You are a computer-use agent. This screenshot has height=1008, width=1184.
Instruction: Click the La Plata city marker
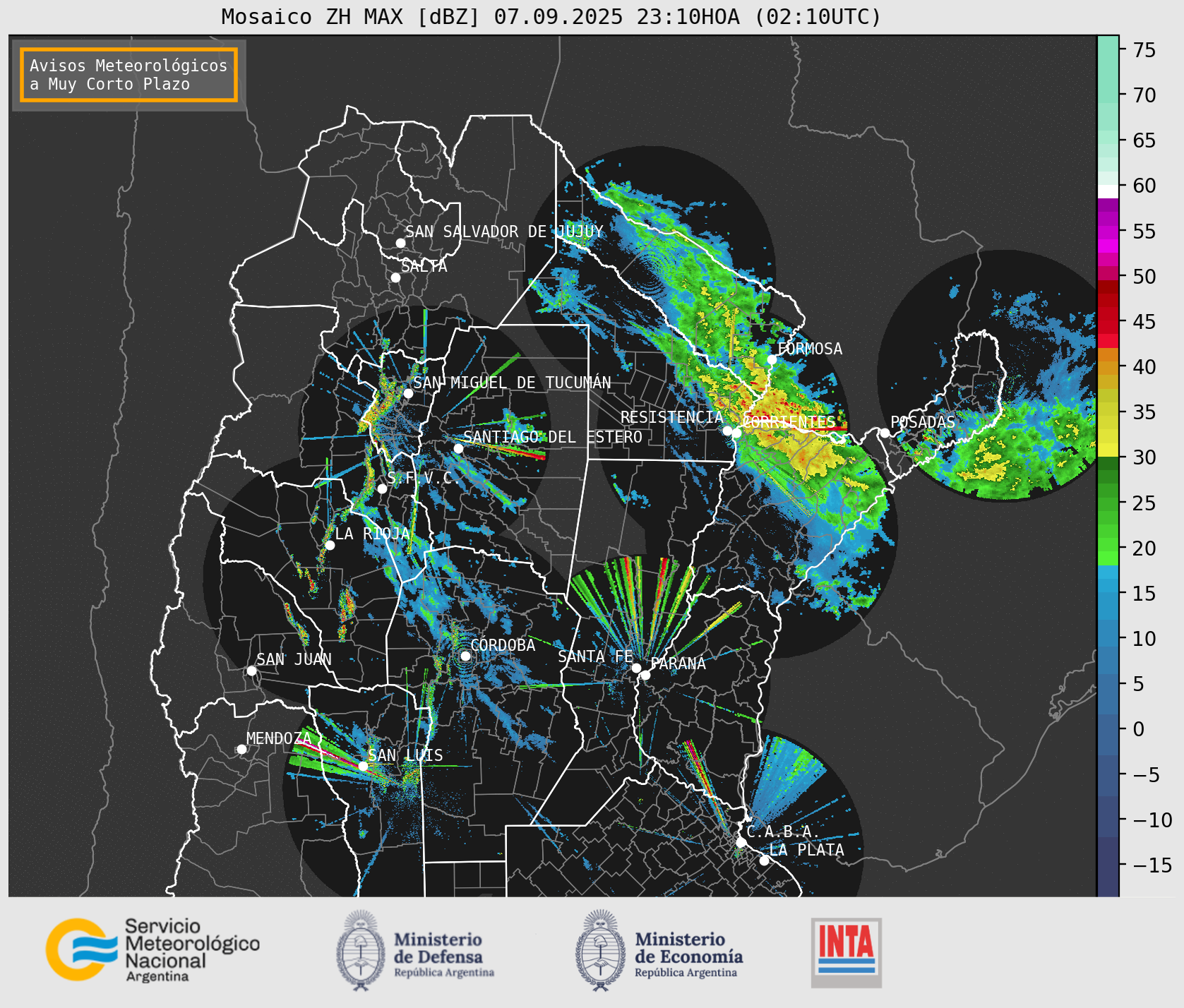pyautogui.click(x=764, y=860)
